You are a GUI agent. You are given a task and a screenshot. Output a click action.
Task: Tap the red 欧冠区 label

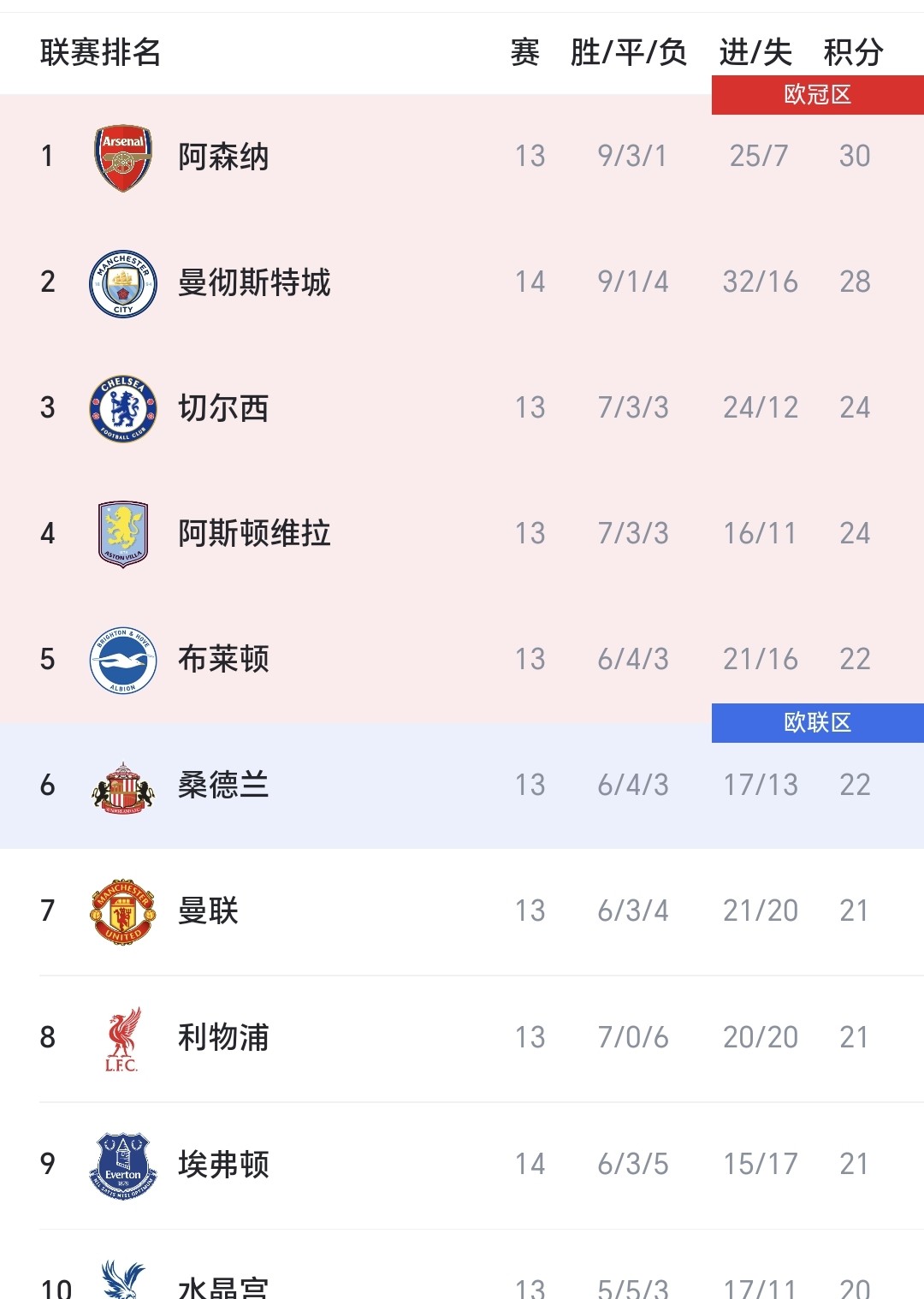click(817, 94)
